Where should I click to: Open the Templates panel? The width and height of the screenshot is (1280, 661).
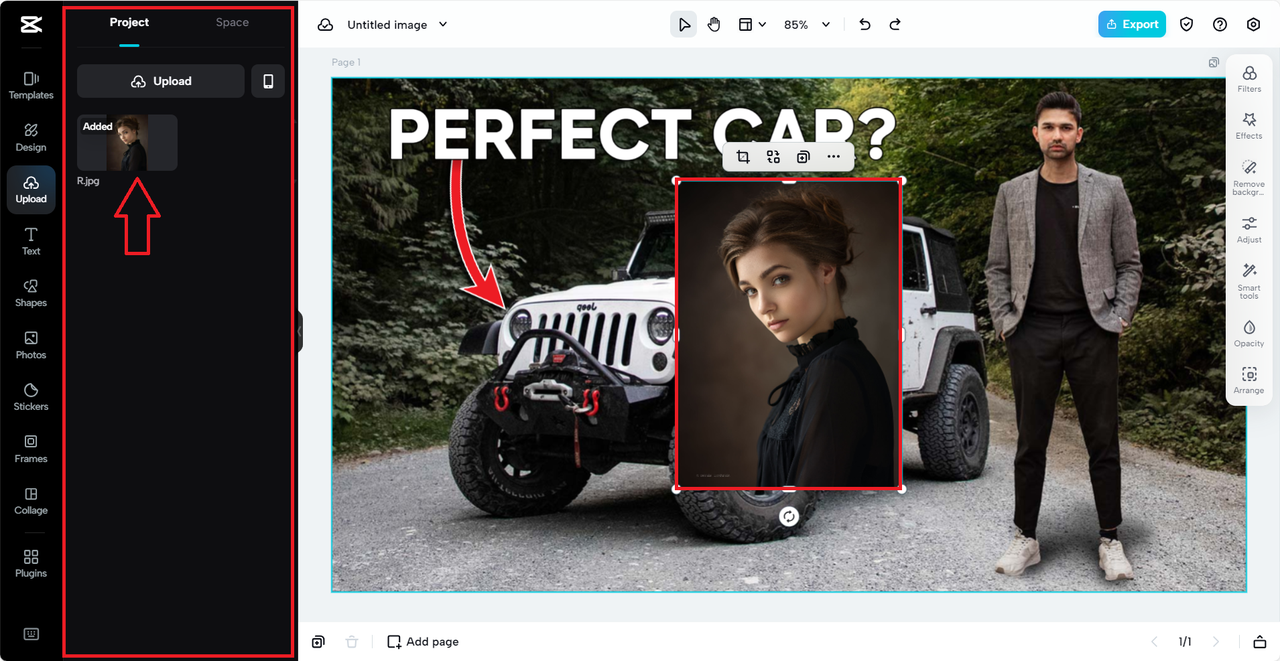point(31,85)
